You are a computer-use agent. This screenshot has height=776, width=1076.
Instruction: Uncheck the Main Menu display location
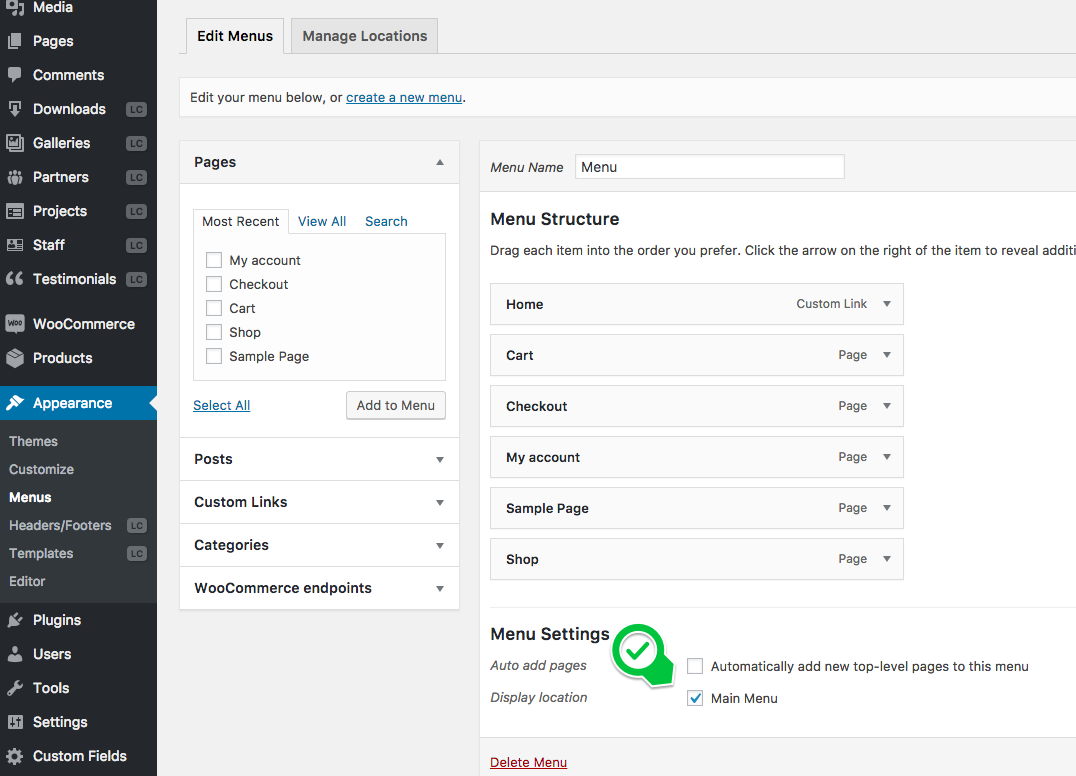pyautogui.click(x=695, y=698)
